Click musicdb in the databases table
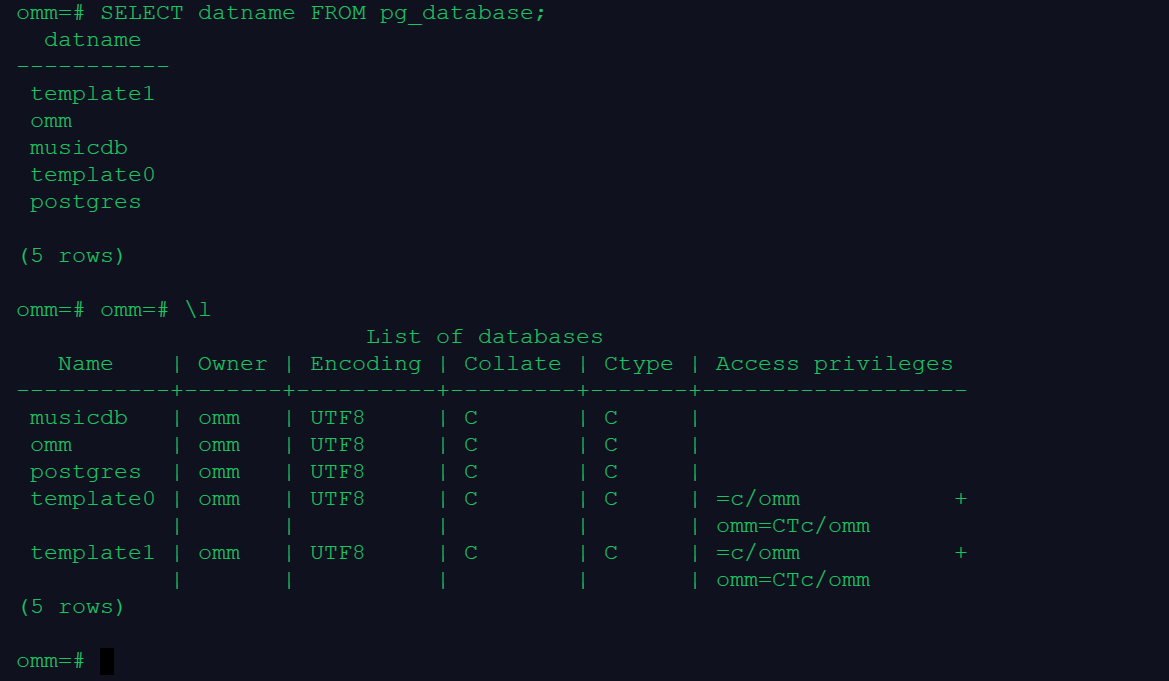Viewport: 1169px width, 681px height. [78, 418]
